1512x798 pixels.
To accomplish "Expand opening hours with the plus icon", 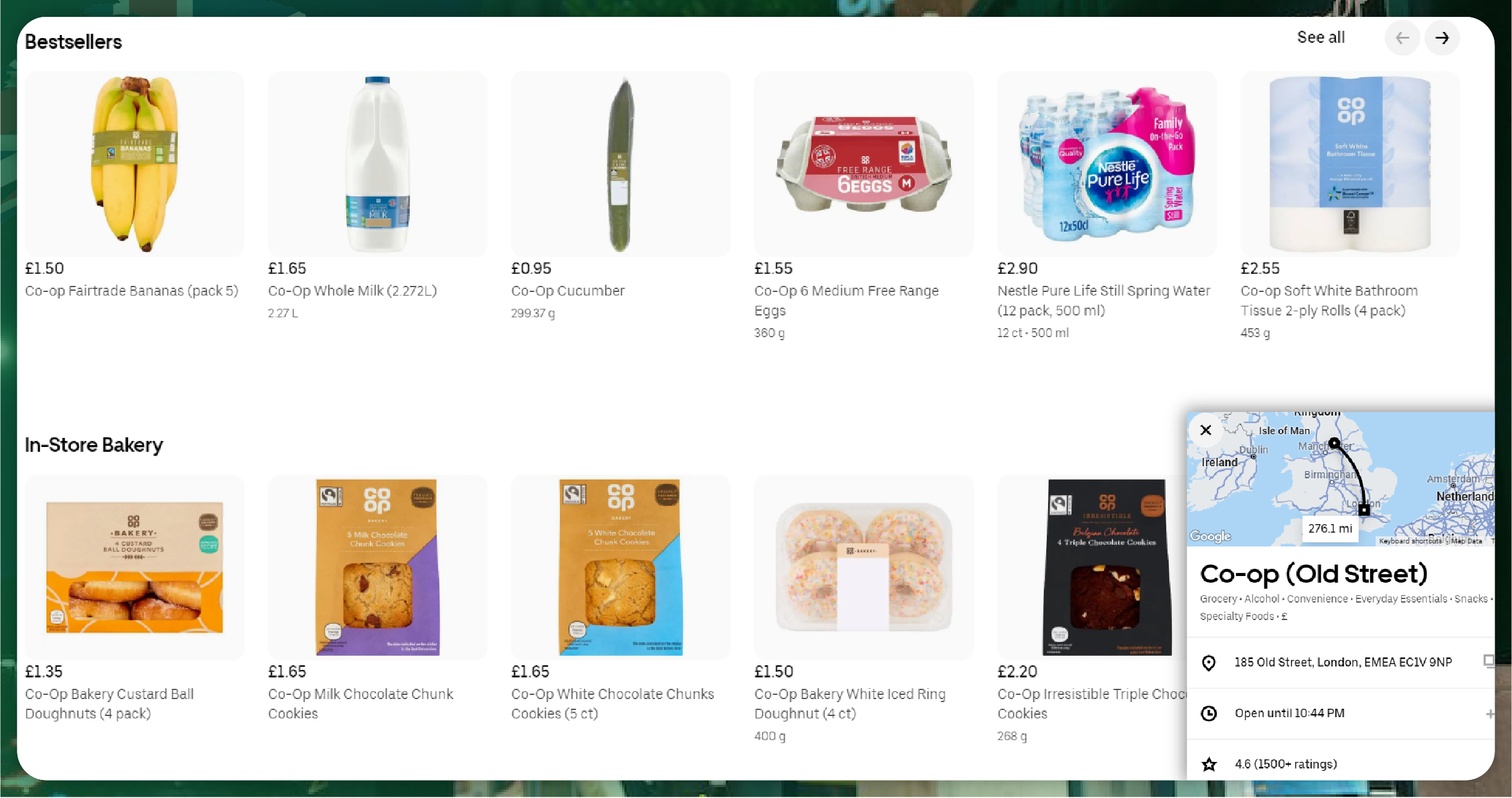I will click(1490, 714).
